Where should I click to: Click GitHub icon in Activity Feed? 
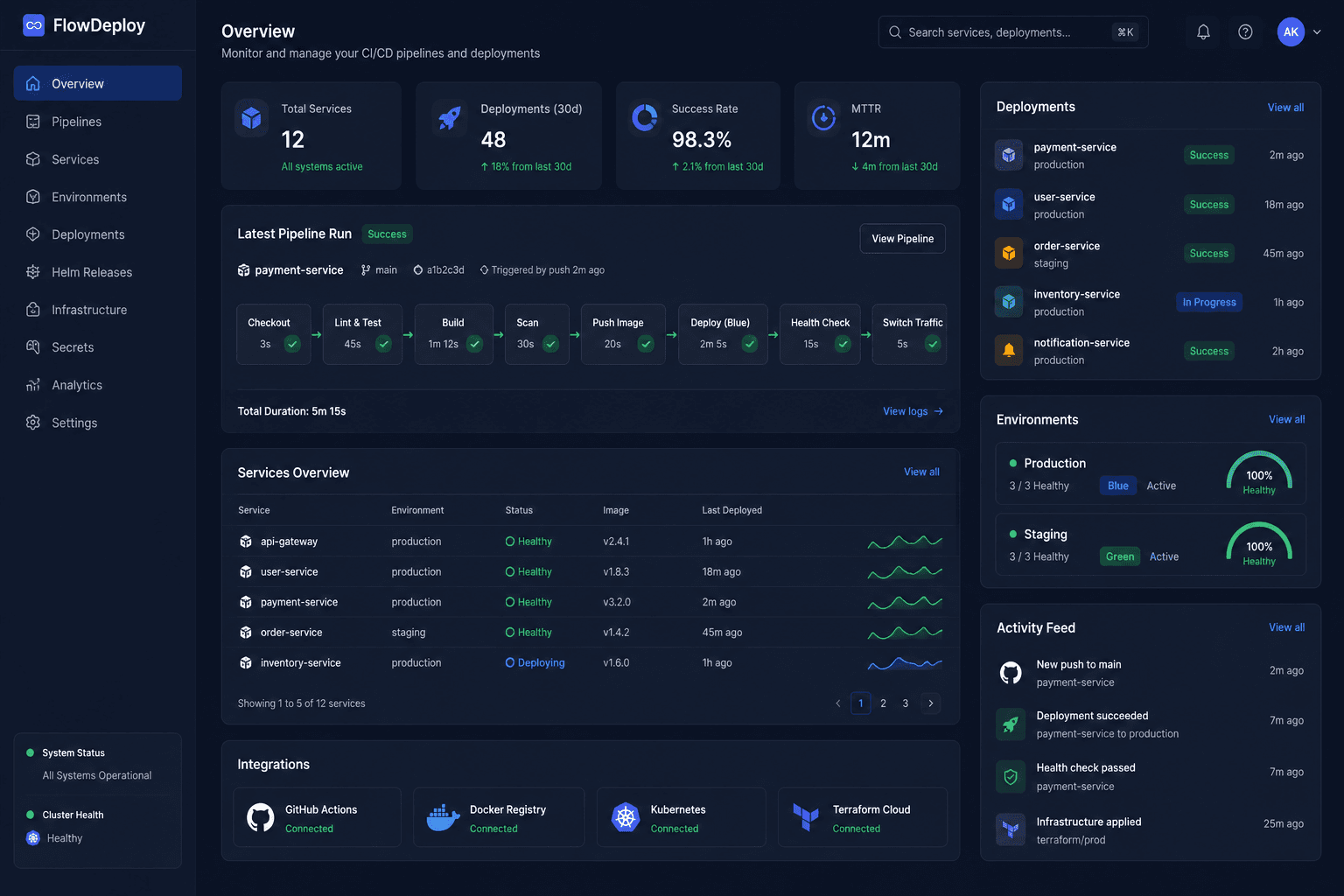tap(1011, 673)
